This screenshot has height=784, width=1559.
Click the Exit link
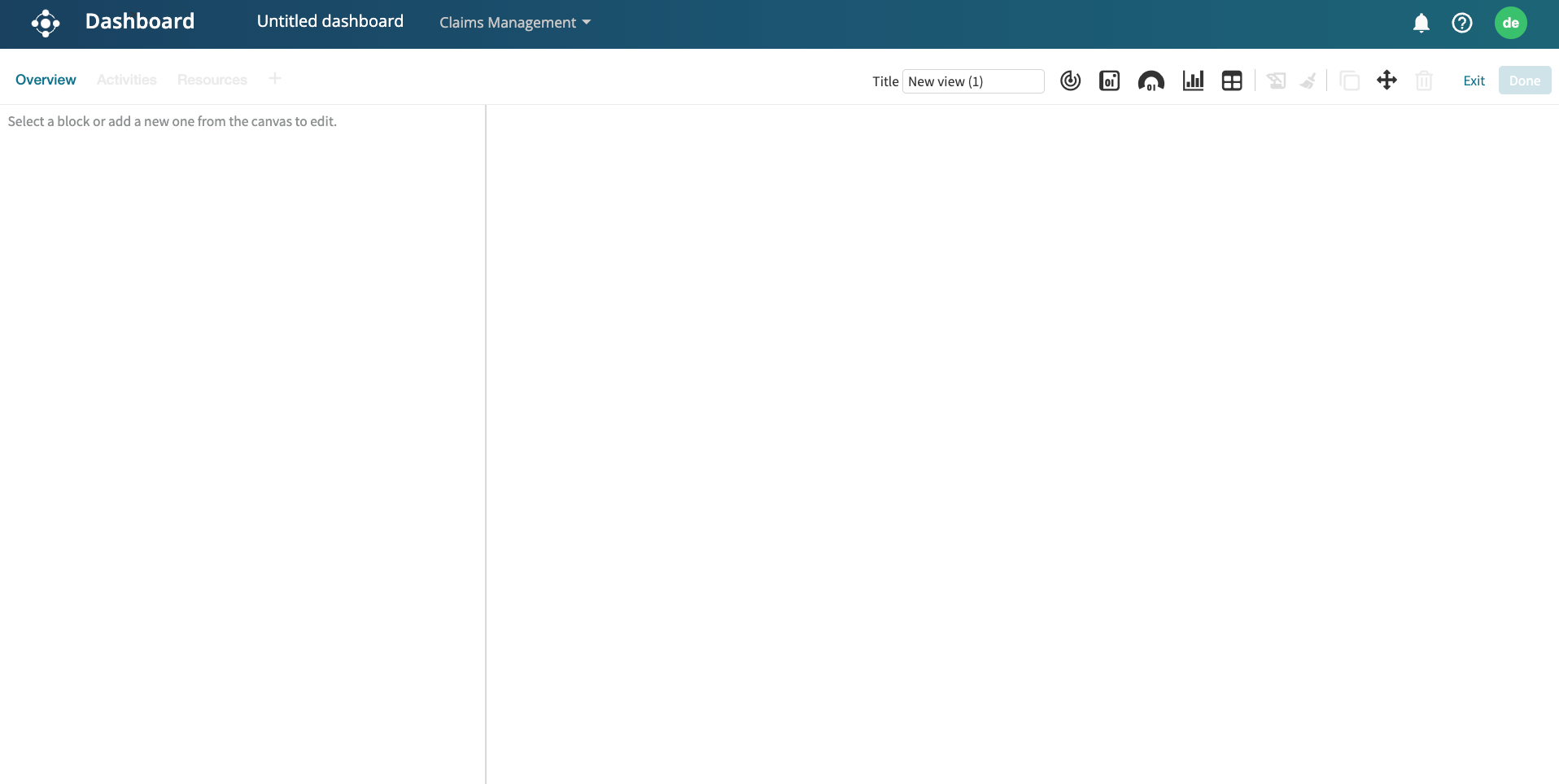click(x=1474, y=81)
